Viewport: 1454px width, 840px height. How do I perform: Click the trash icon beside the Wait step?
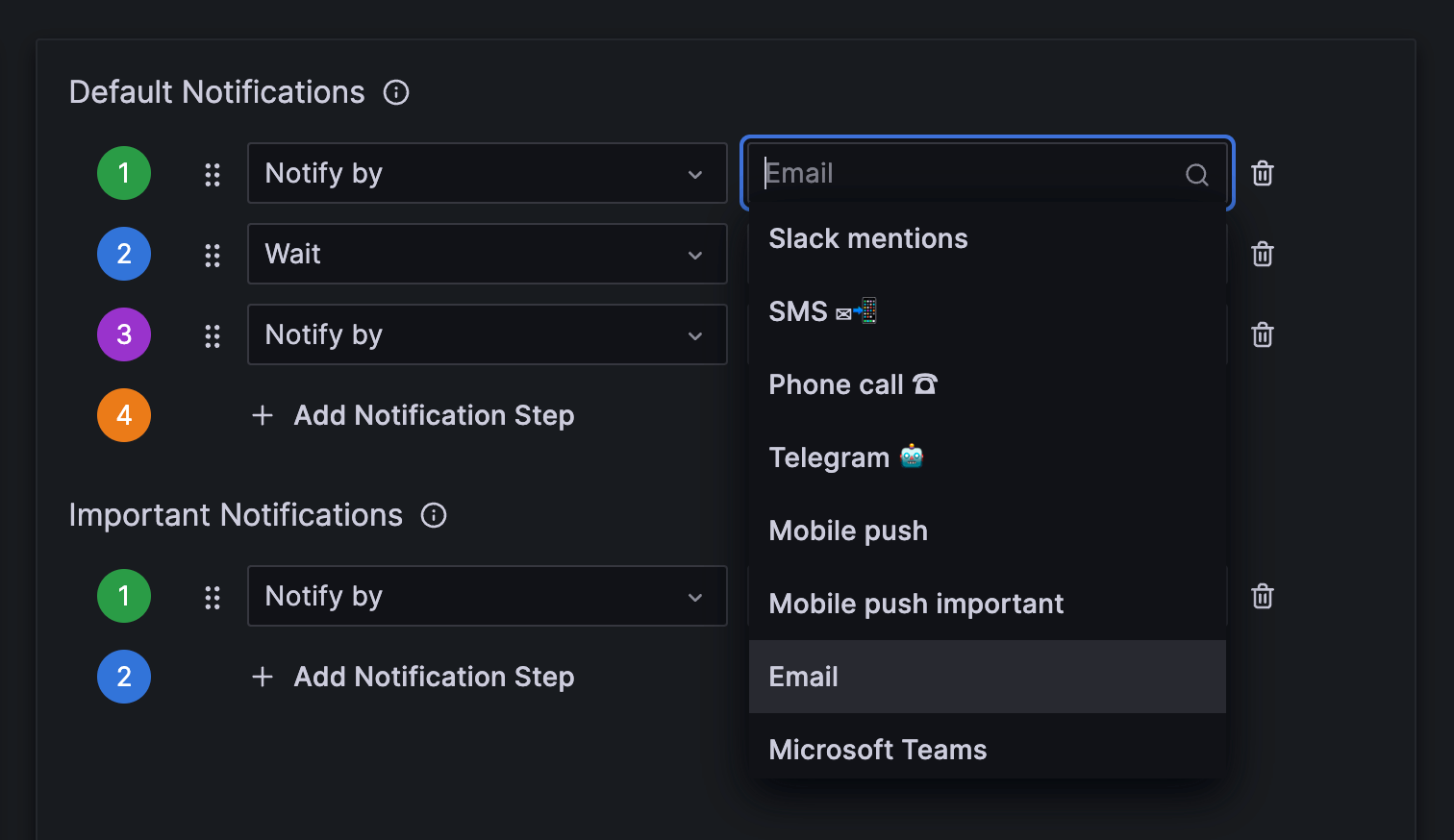click(1262, 254)
